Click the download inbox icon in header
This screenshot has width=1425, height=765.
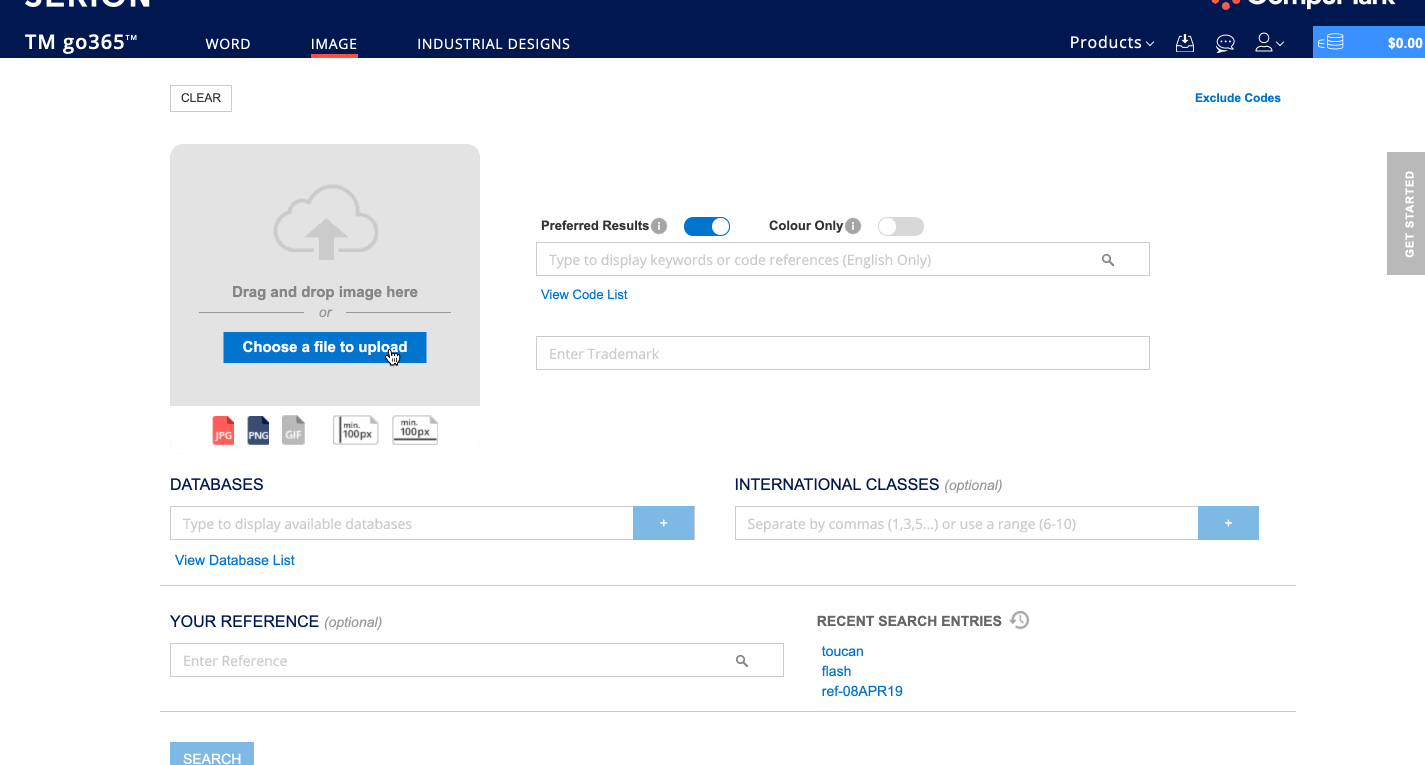point(1185,43)
